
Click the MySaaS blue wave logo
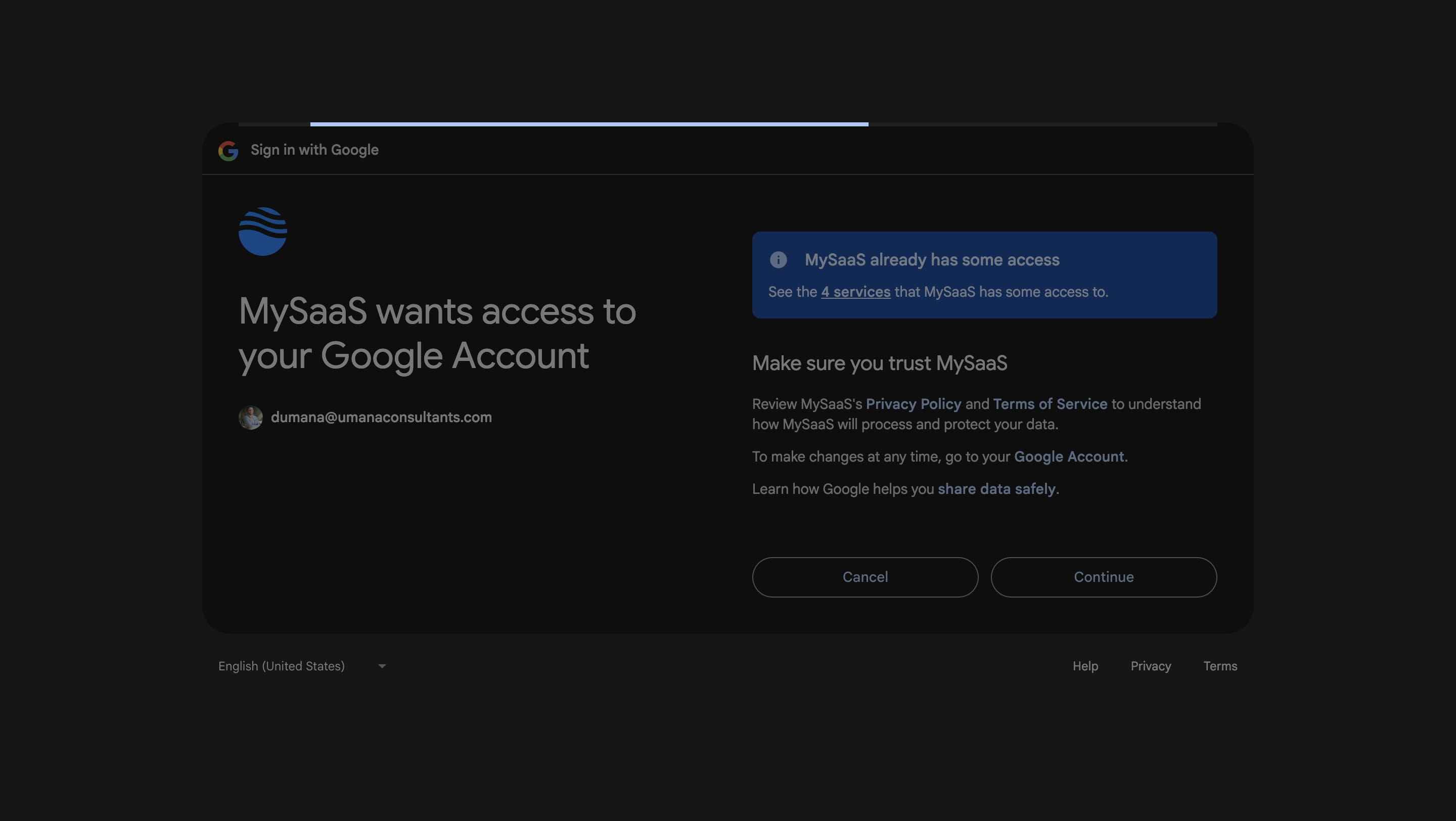[x=263, y=231]
